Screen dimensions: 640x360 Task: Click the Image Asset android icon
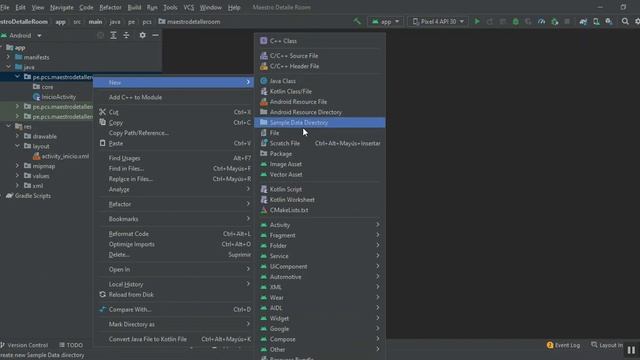pyautogui.click(x=264, y=164)
